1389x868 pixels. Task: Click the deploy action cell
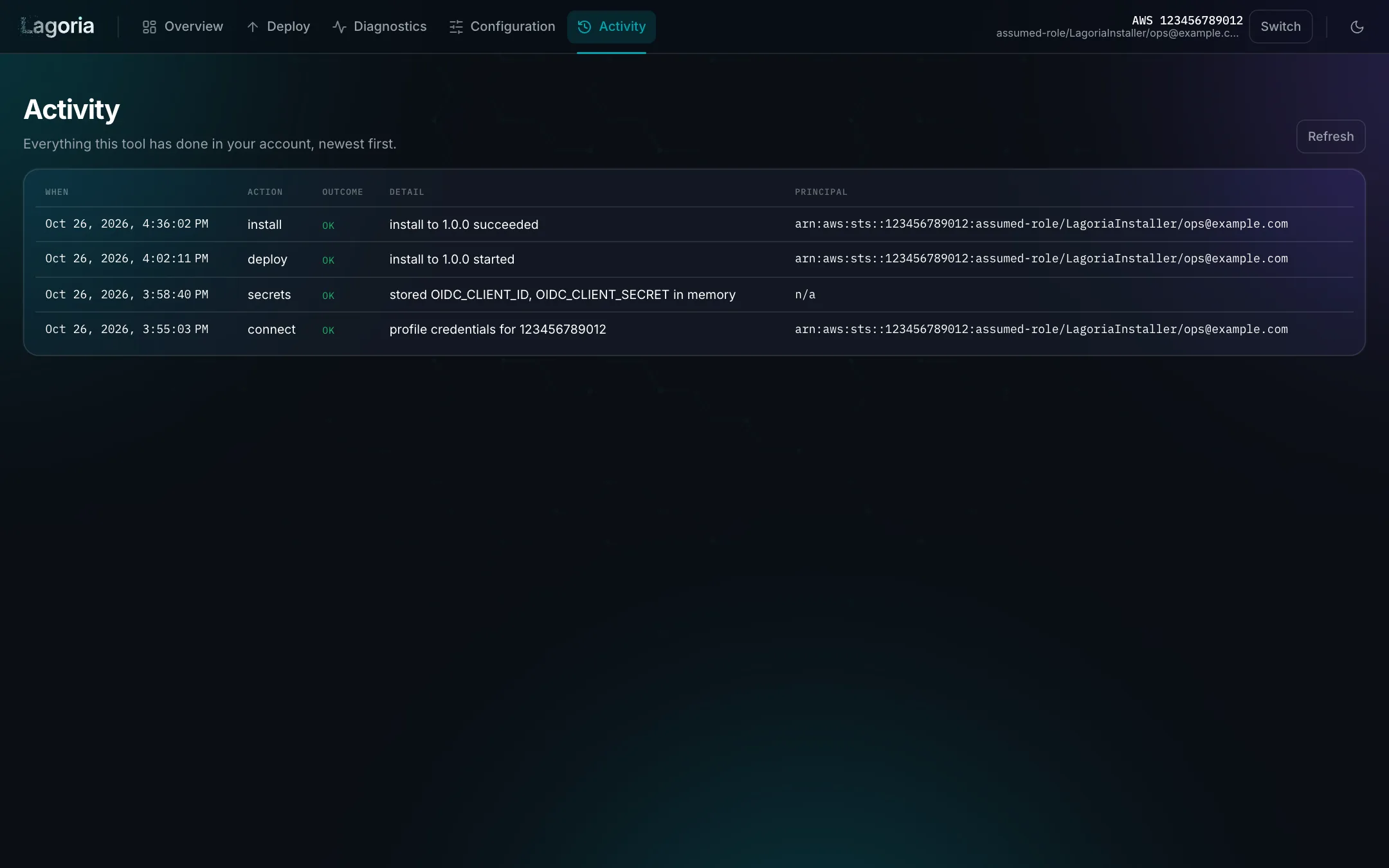click(268, 259)
